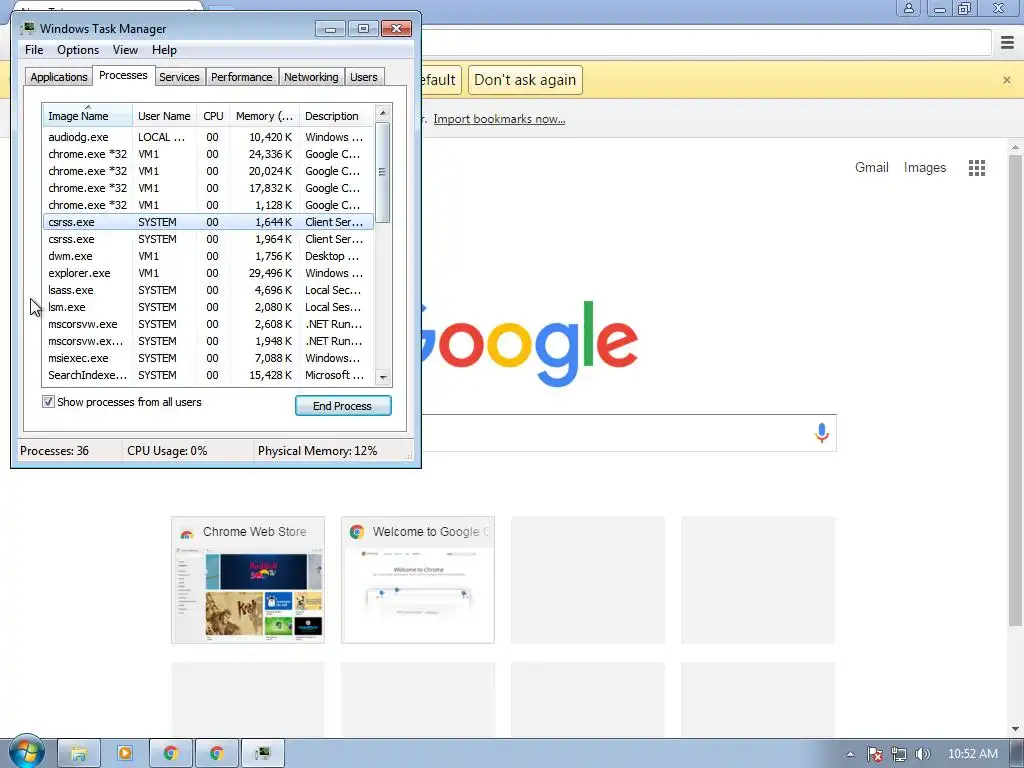Click the Chrome address bar
This screenshot has width=1024, height=768.
(x=705, y=43)
